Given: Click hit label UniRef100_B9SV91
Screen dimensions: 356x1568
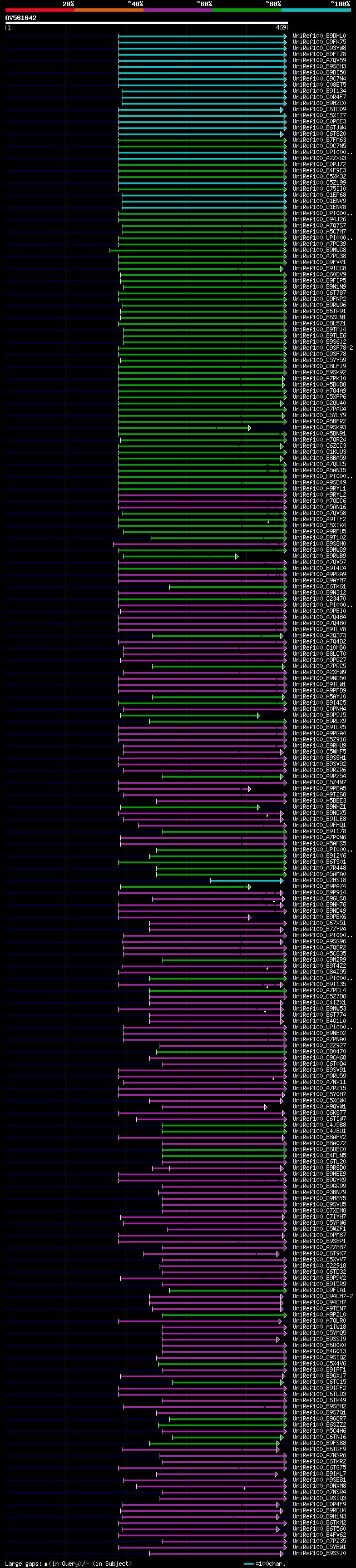Looking at the screenshot, I should pos(319,1070).
